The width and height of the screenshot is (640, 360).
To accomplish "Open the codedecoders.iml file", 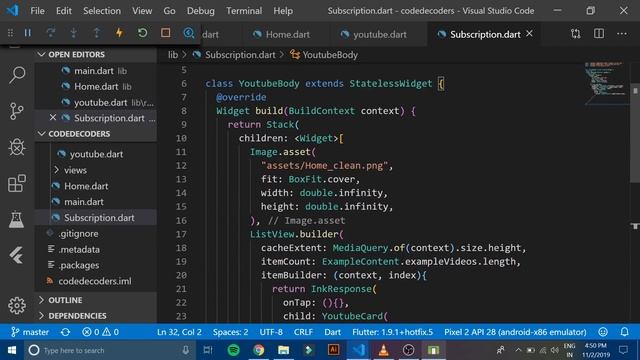I will [x=95, y=281].
